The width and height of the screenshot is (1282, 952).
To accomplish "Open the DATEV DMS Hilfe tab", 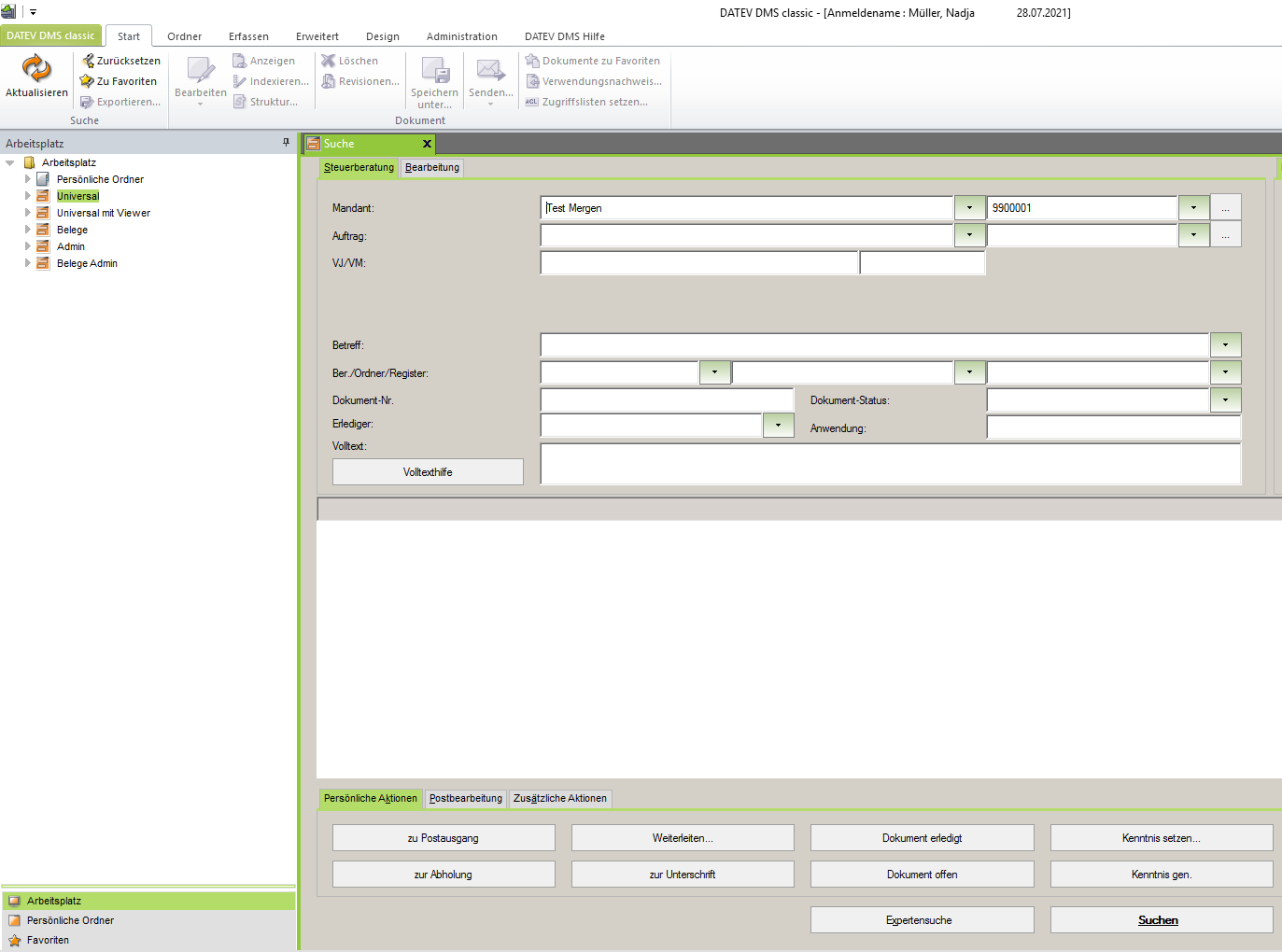I will (565, 36).
